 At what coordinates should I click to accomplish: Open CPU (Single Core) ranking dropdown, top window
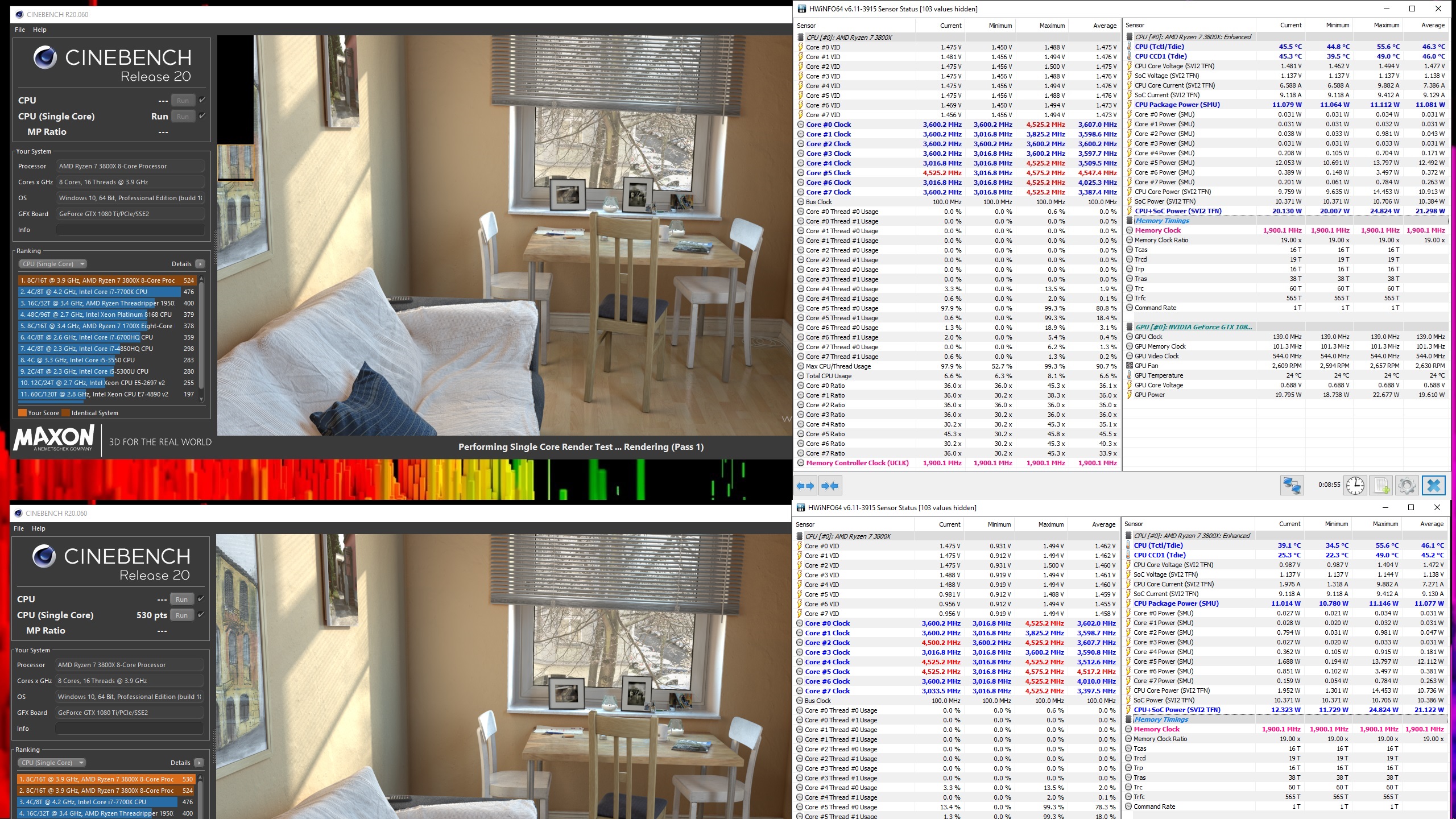pos(53,264)
